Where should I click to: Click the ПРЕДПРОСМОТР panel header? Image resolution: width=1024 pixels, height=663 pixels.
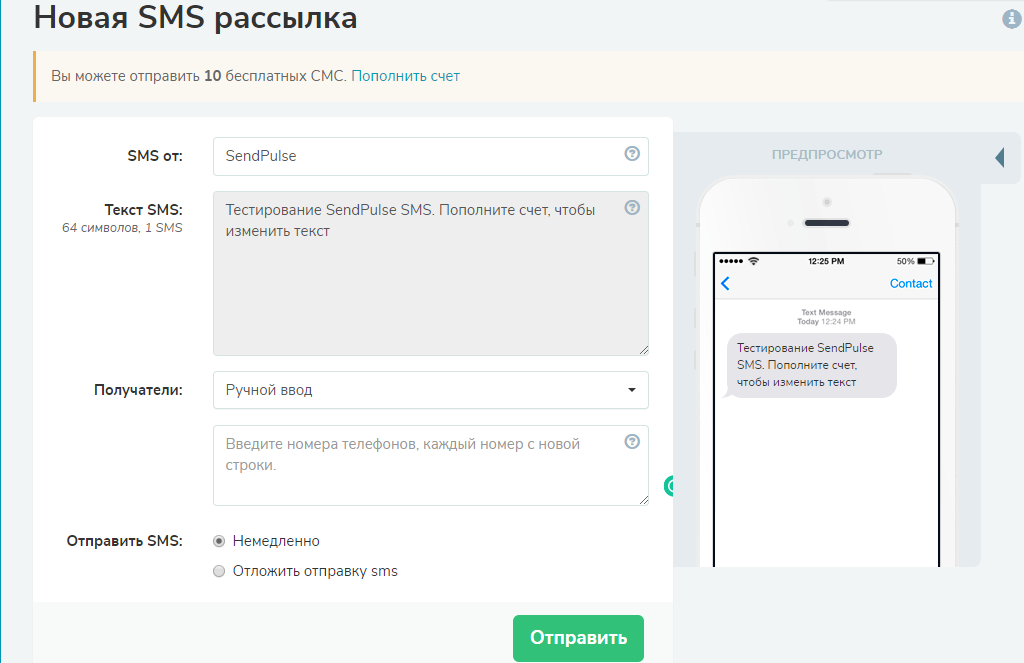point(827,155)
